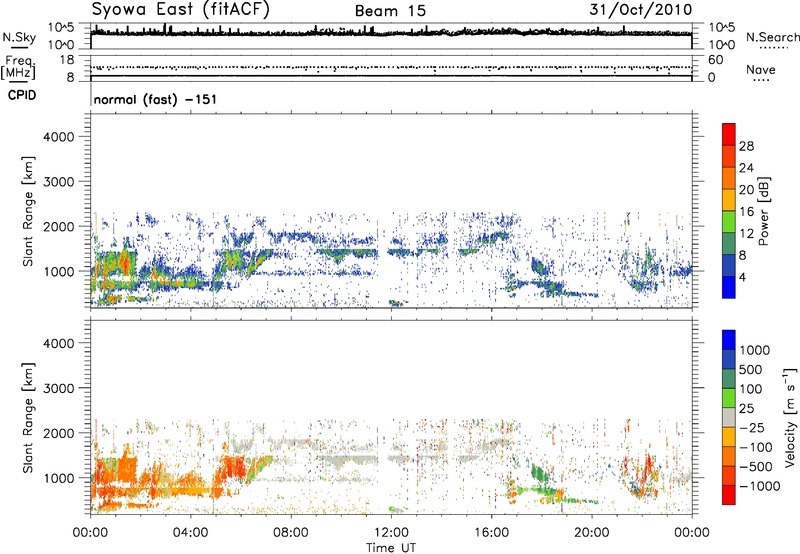This screenshot has width=800, height=554.
Task: Click the '20:00' time axis label
Action: pos(592,533)
